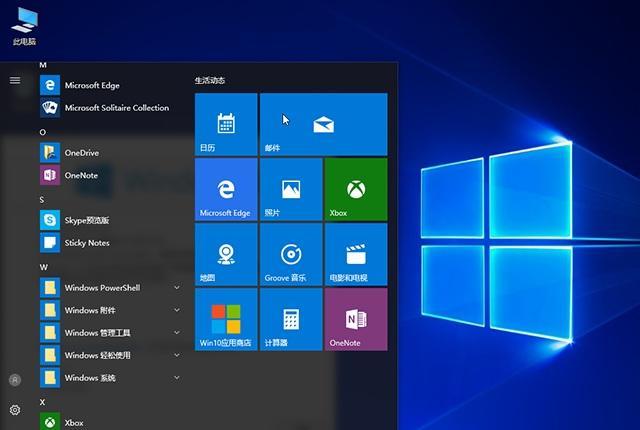Image resolution: width=640 pixels, height=430 pixels.
Task: Expand the Windows 系统 folder chevron
Action: click(177, 377)
